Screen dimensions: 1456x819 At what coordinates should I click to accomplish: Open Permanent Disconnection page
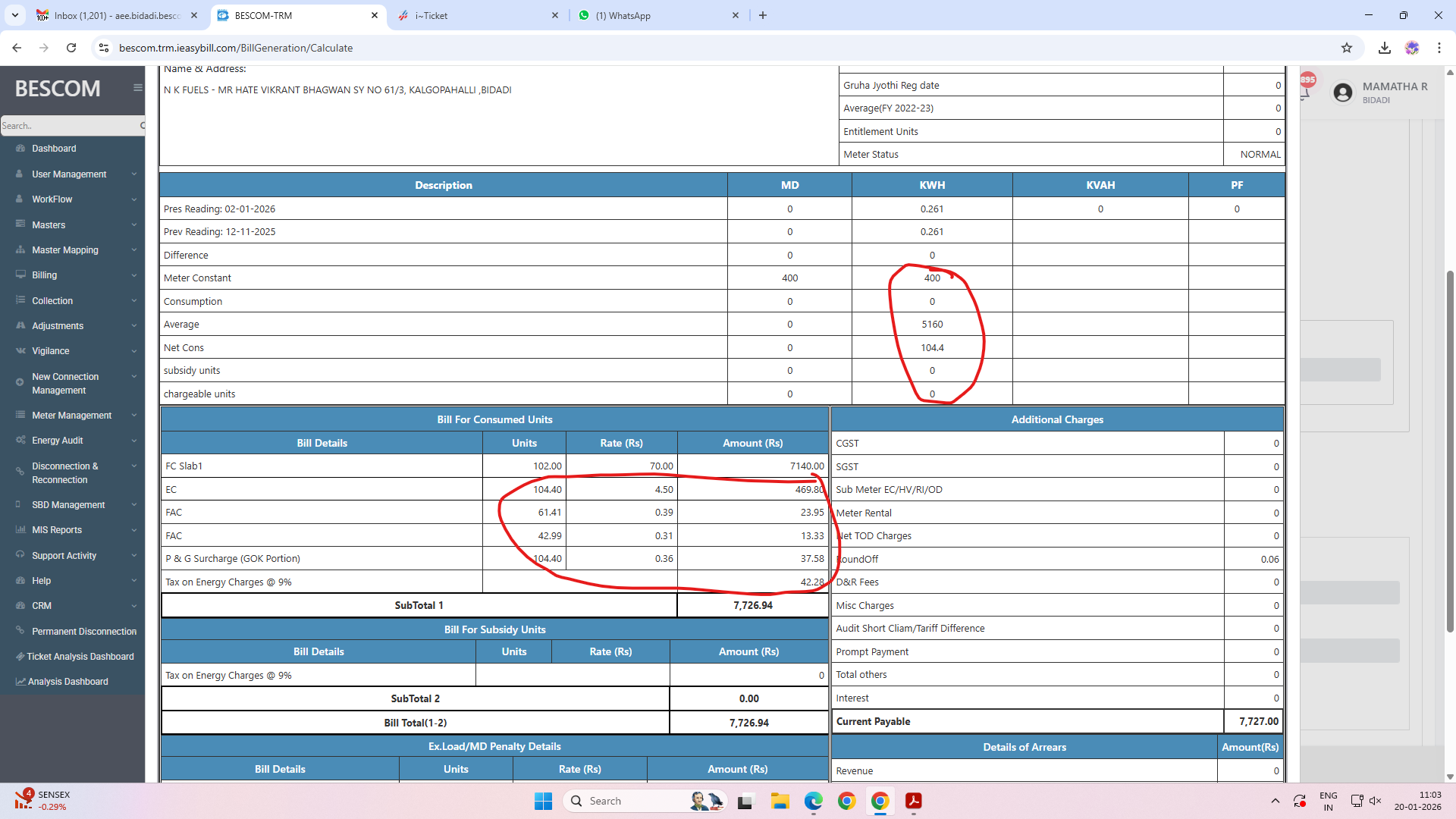click(83, 632)
